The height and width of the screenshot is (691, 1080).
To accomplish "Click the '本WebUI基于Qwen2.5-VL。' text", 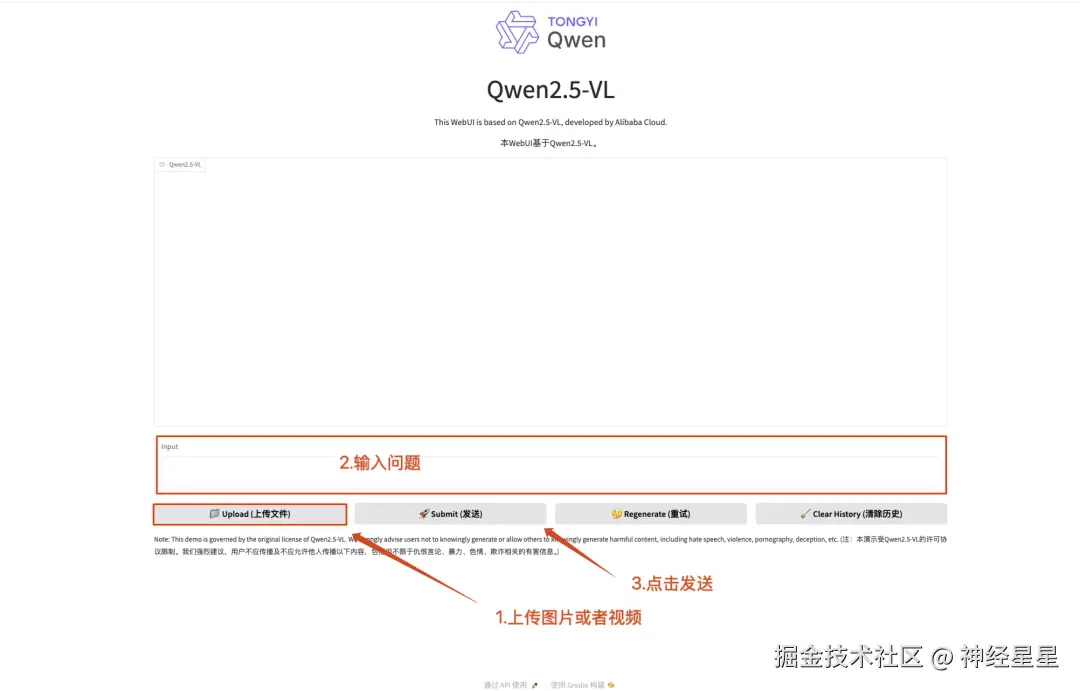I will tap(548, 143).
